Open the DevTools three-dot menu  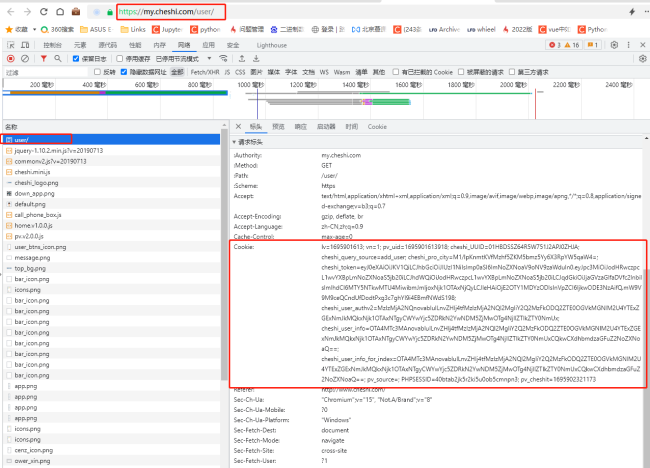628,45
